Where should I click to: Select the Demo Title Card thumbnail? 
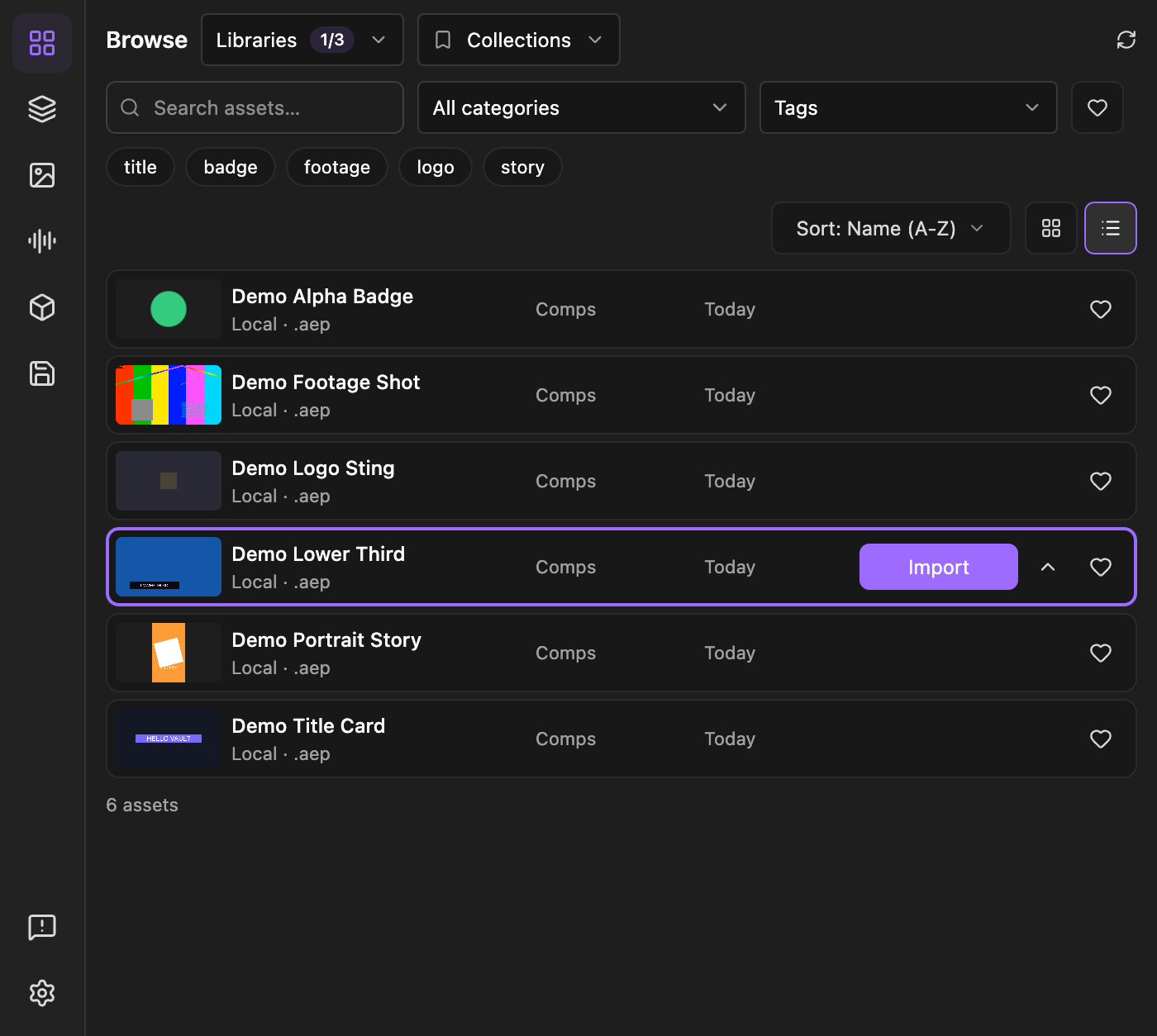tap(169, 739)
